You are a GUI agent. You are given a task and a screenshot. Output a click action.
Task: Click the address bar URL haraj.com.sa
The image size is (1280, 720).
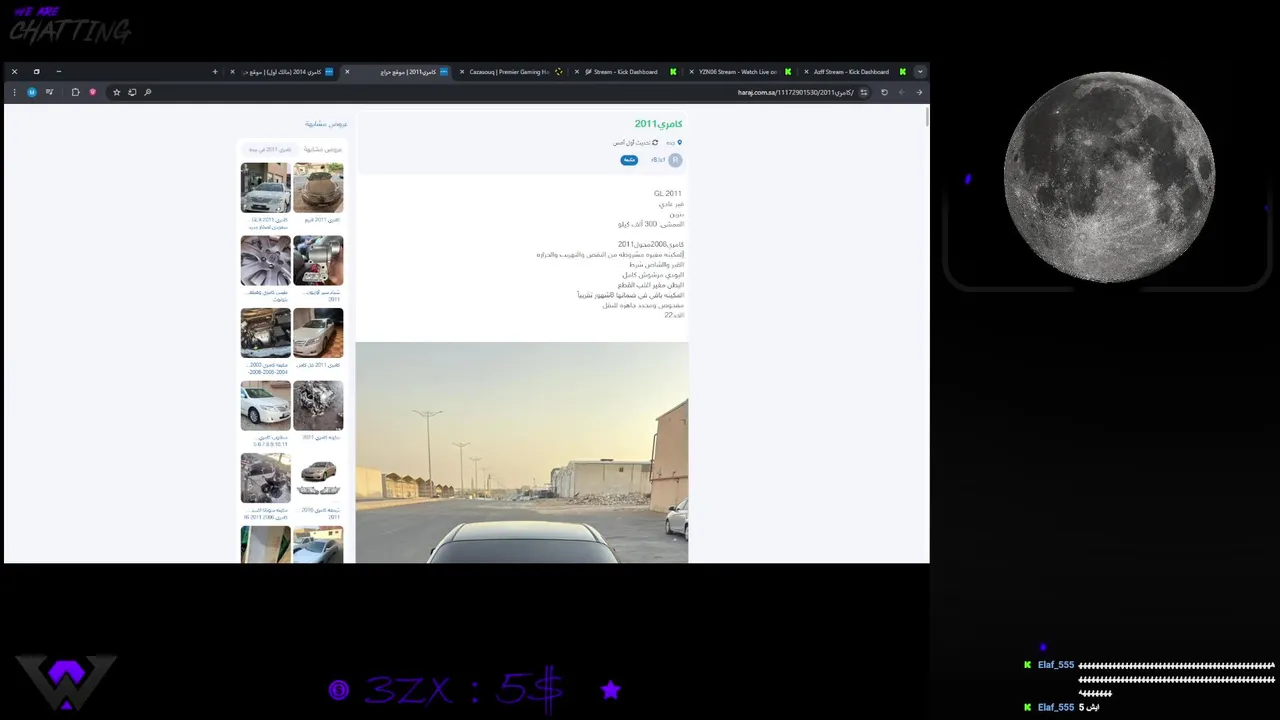point(796,92)
